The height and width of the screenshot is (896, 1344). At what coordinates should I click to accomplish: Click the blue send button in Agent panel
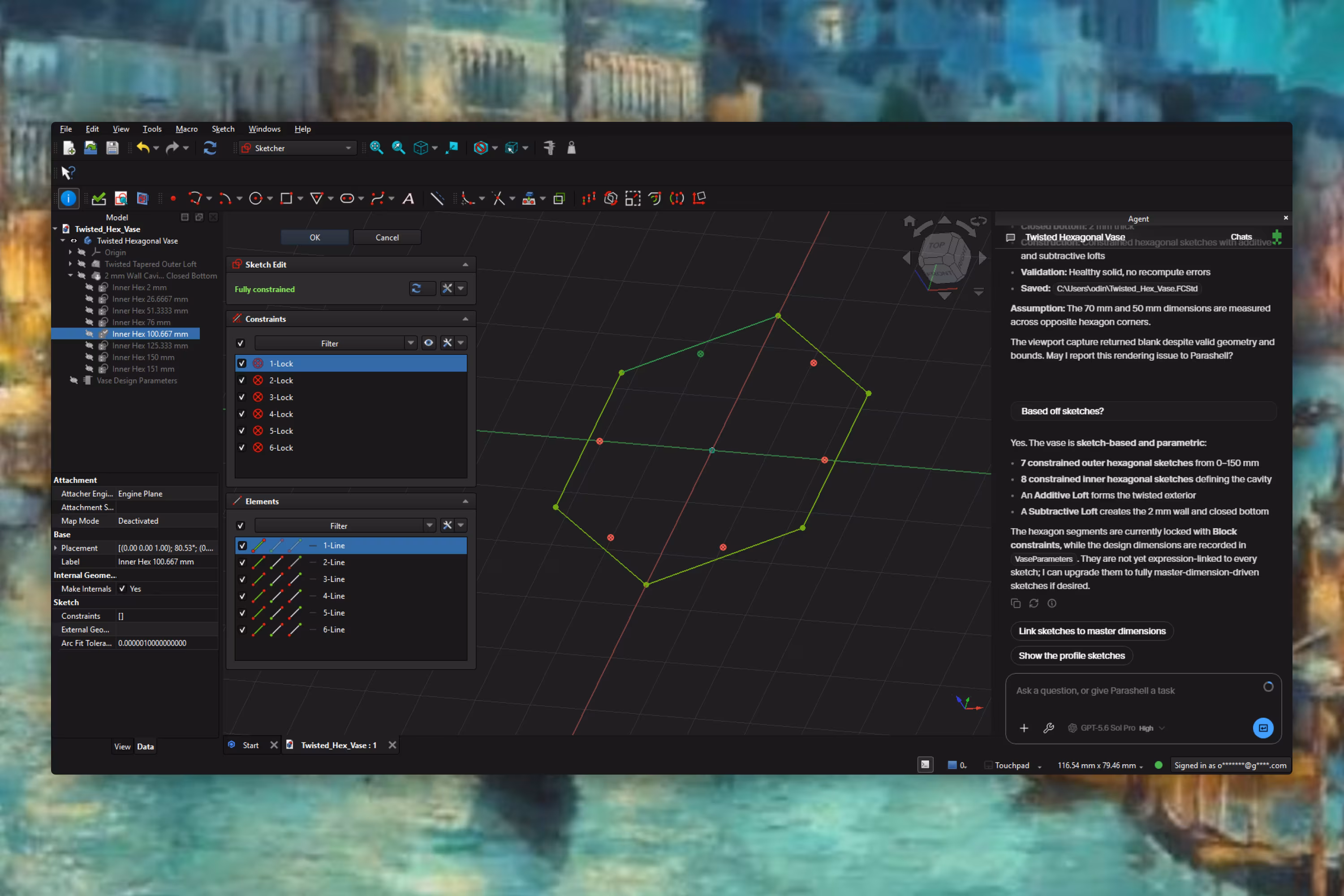coord(1263,728)
